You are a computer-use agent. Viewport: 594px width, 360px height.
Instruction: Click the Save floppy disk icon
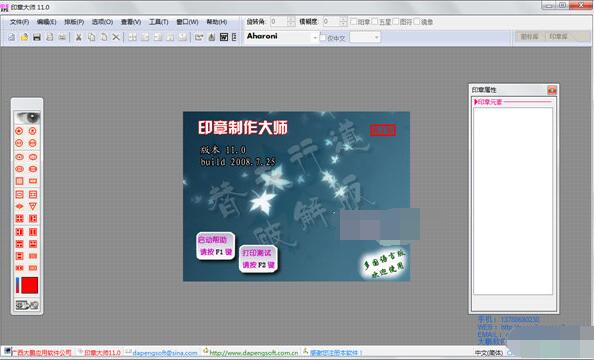(x=37, y=37)
